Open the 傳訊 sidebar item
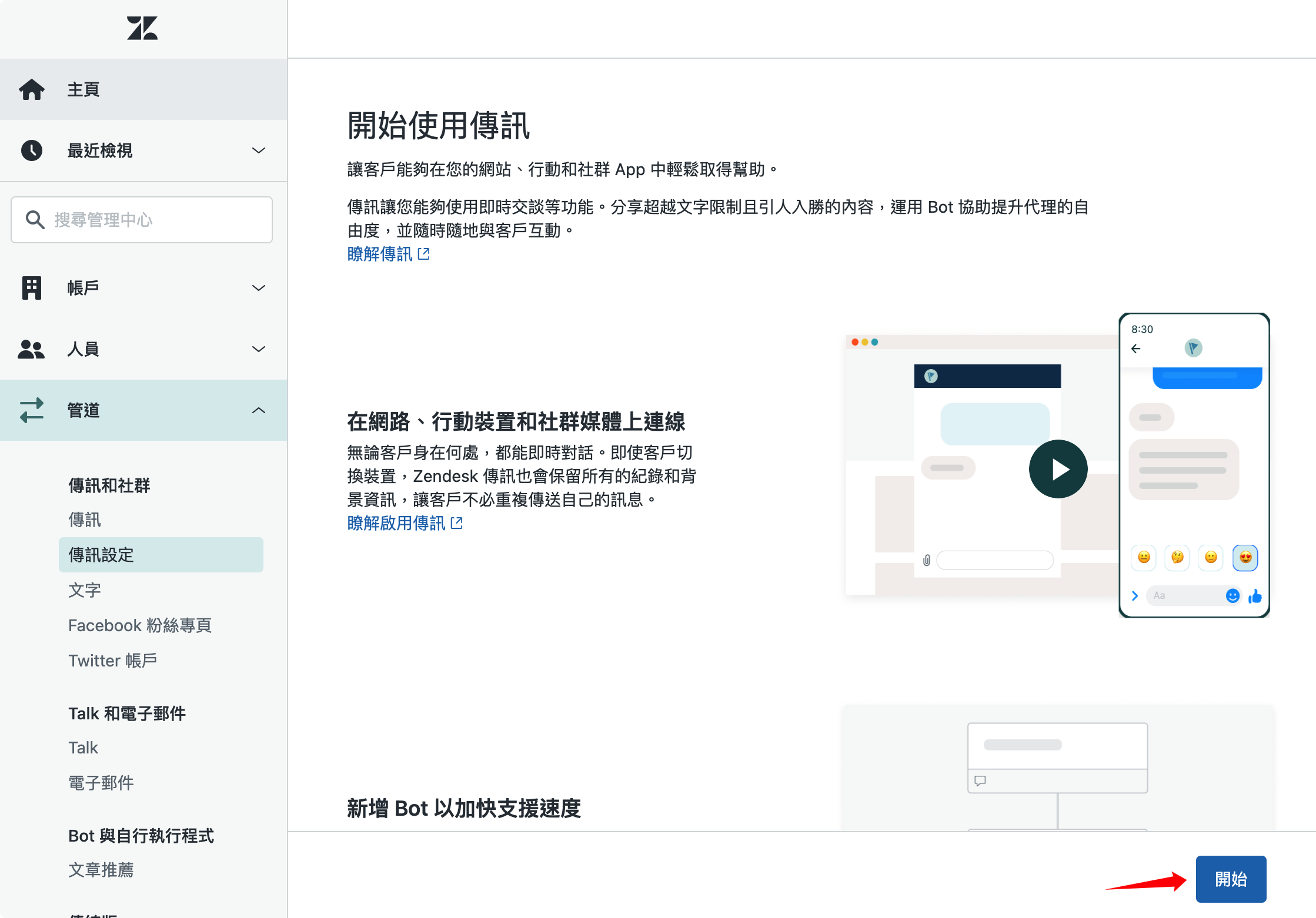This screenshot has height=918, width=1316. (x=85, y=520)
